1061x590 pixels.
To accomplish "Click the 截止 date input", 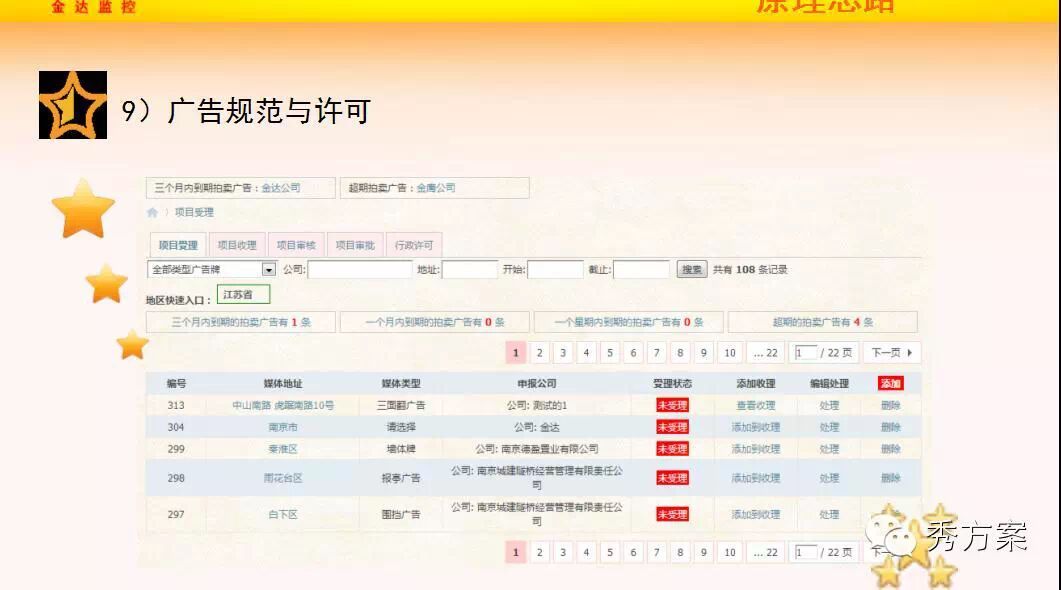I will [641, 269].
